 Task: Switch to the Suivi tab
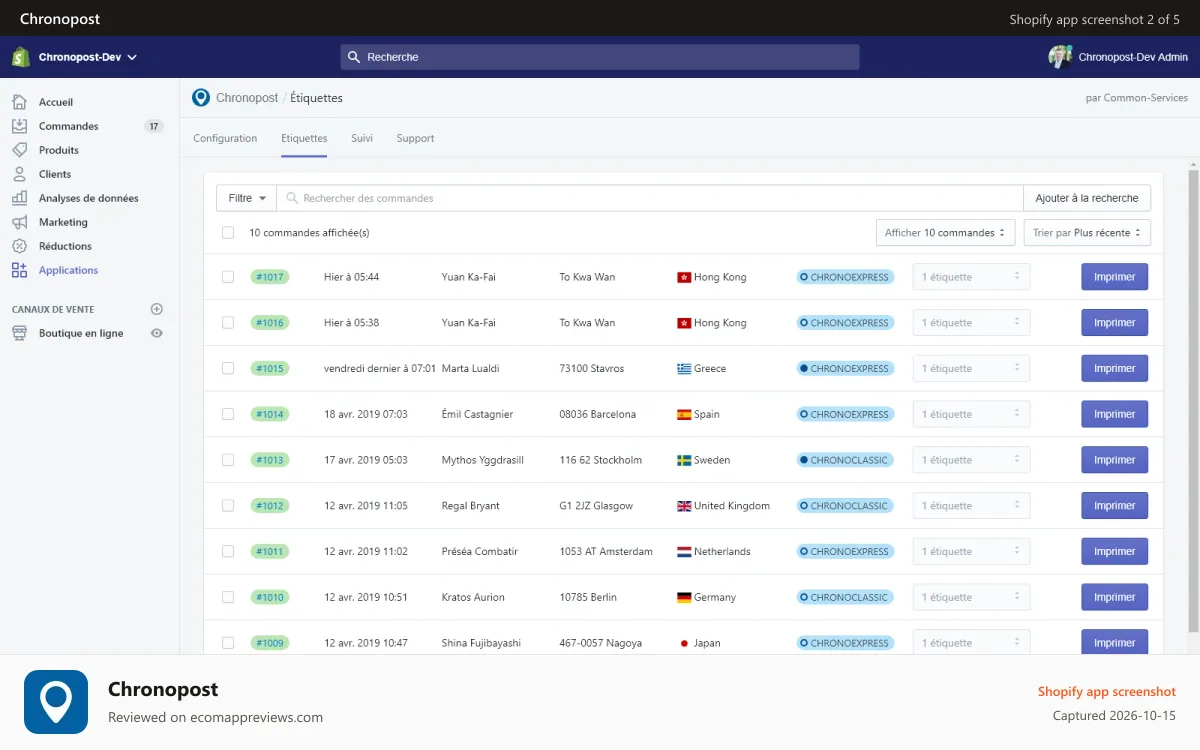point(362,138)
